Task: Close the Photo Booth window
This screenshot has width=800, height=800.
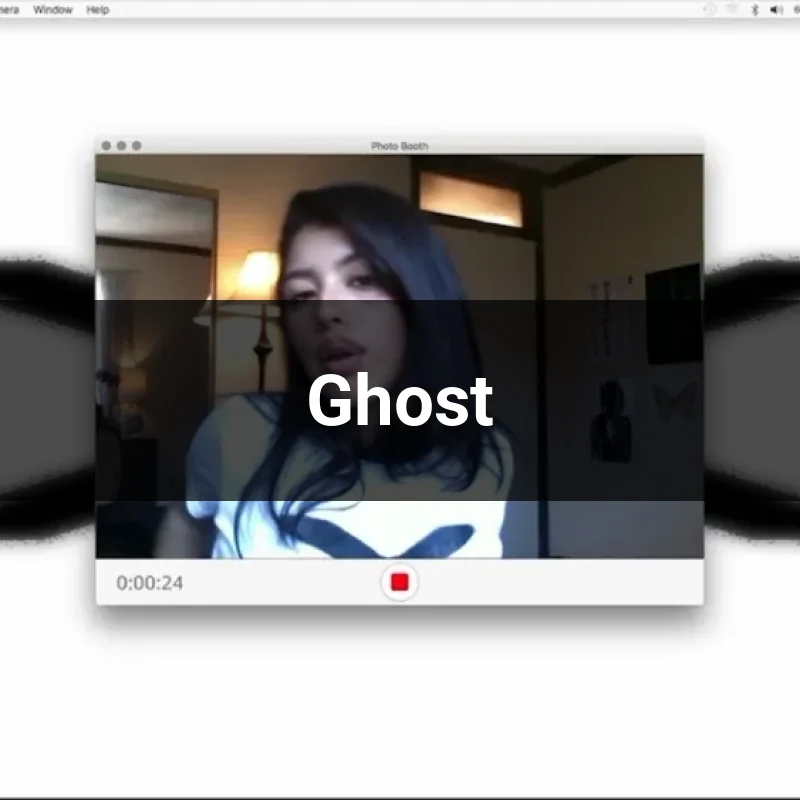Action: (106, 146)
